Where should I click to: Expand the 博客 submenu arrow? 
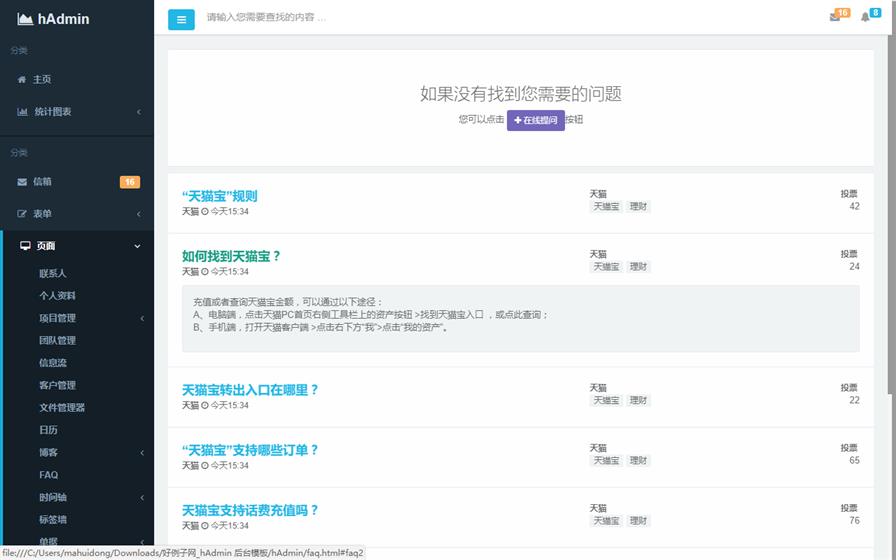[x=142, y=453]
